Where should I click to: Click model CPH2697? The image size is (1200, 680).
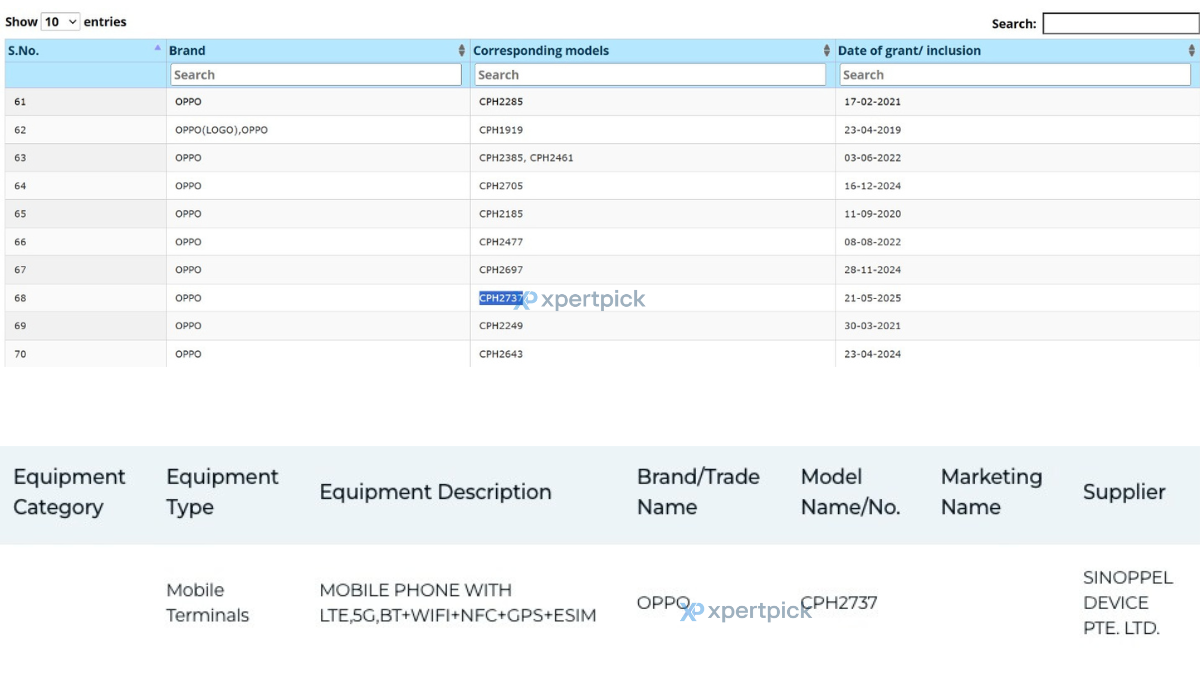[x=501, y=270]
